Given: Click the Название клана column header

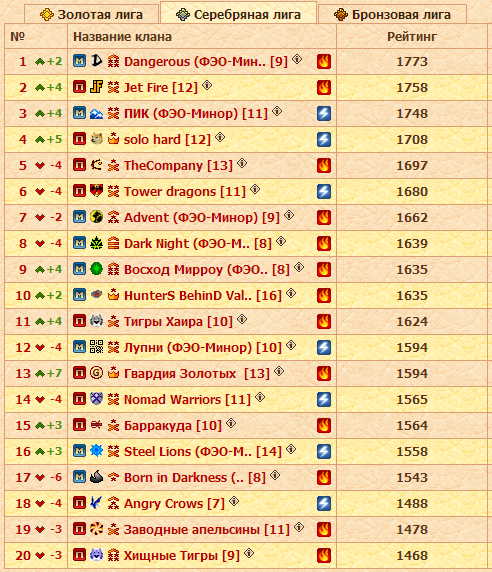Looking at the screenshot, I should pos(122,36).
